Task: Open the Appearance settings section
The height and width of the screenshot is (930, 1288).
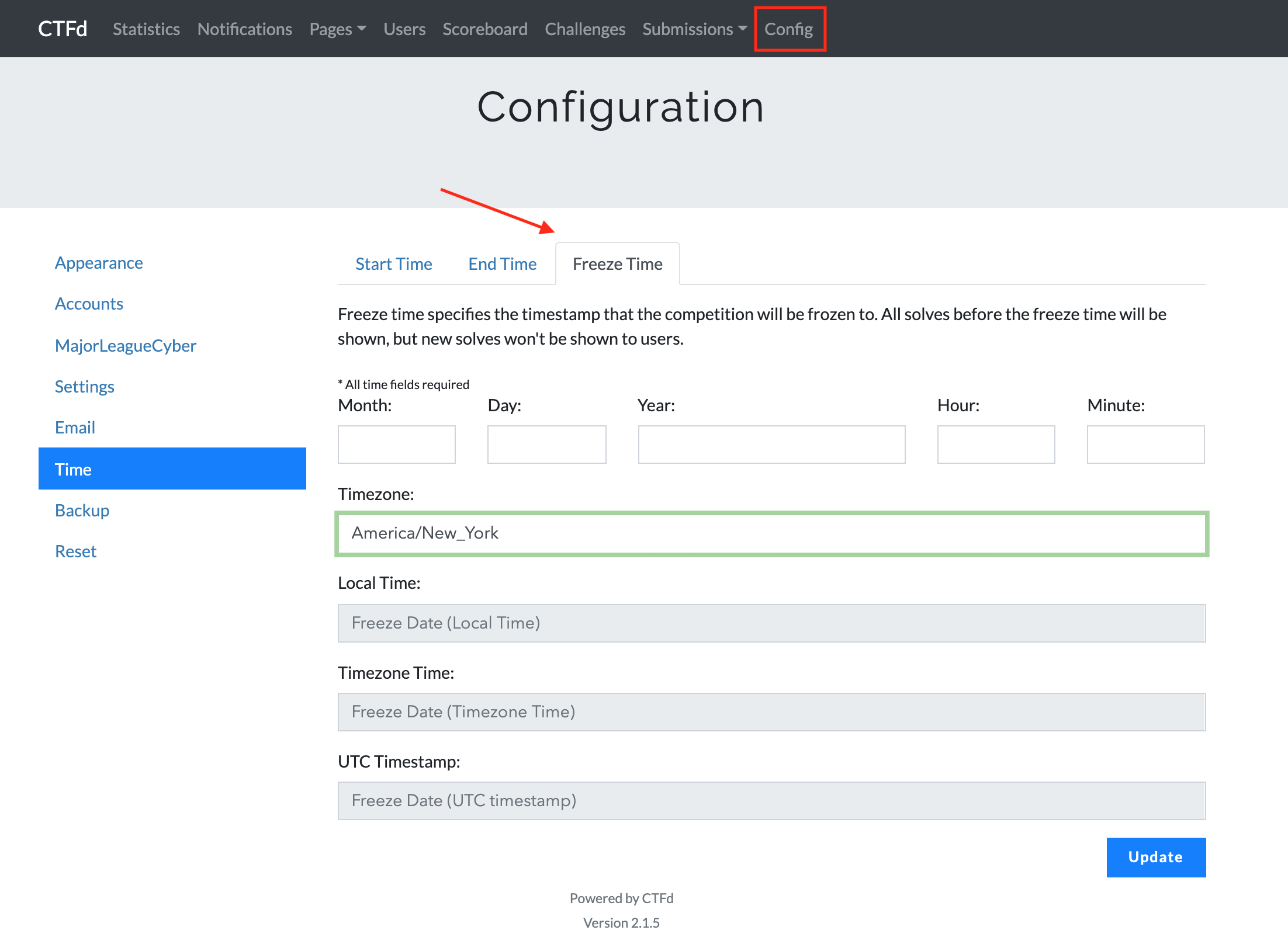Action: pos(99,263)
